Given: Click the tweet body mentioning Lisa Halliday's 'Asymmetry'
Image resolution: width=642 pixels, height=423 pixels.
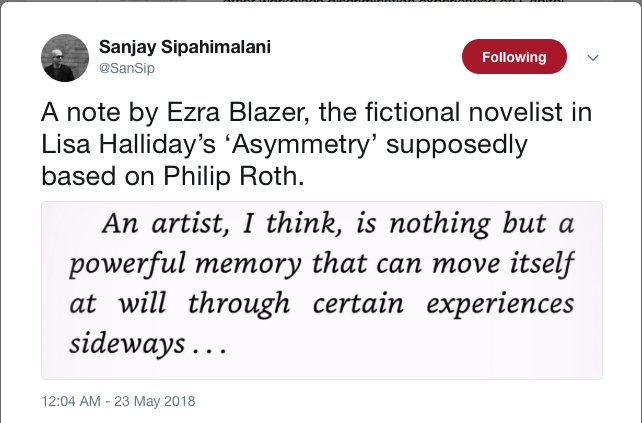Looking at the screenshot, I should [300, 140].
